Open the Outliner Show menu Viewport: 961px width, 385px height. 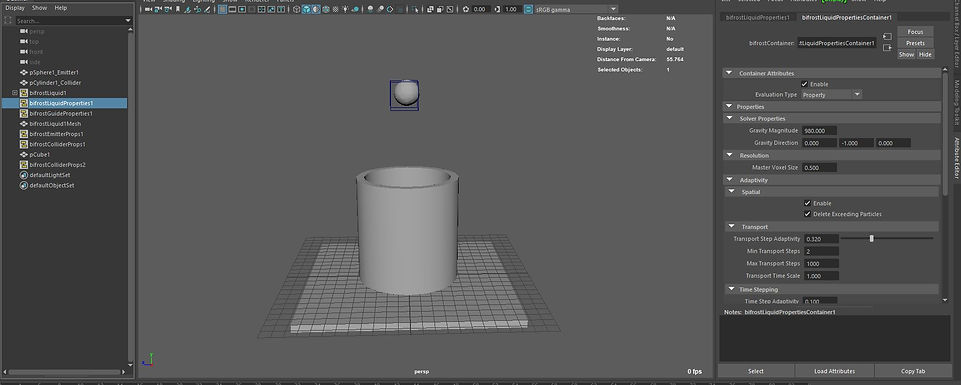[x=39, y=8]
